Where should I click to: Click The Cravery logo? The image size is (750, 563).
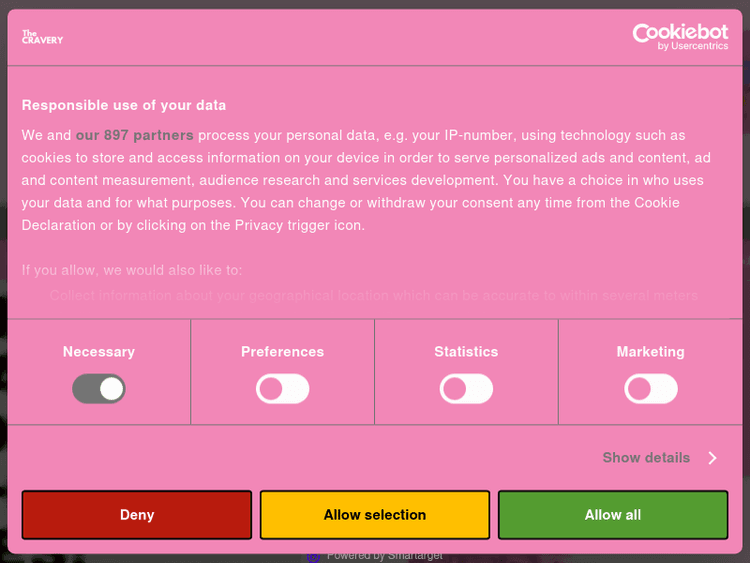[x=42, y=37]
